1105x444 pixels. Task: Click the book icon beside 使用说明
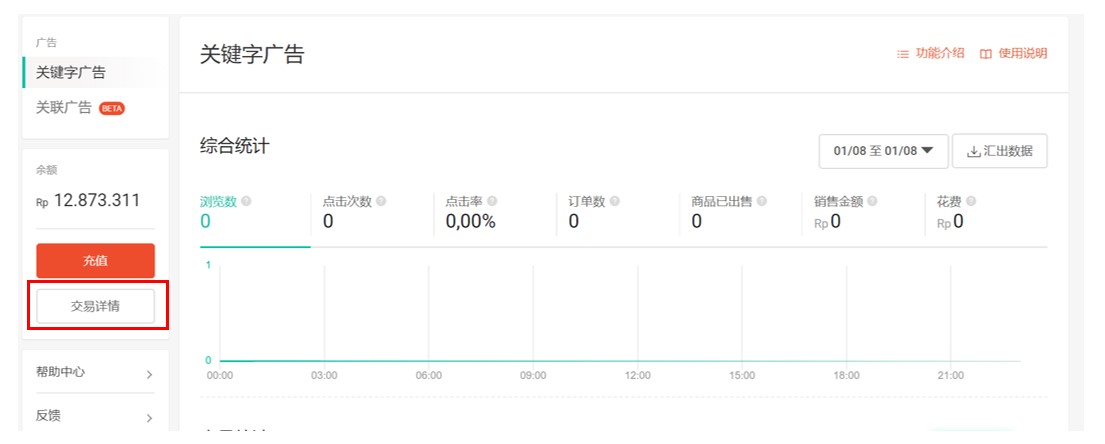986,54
